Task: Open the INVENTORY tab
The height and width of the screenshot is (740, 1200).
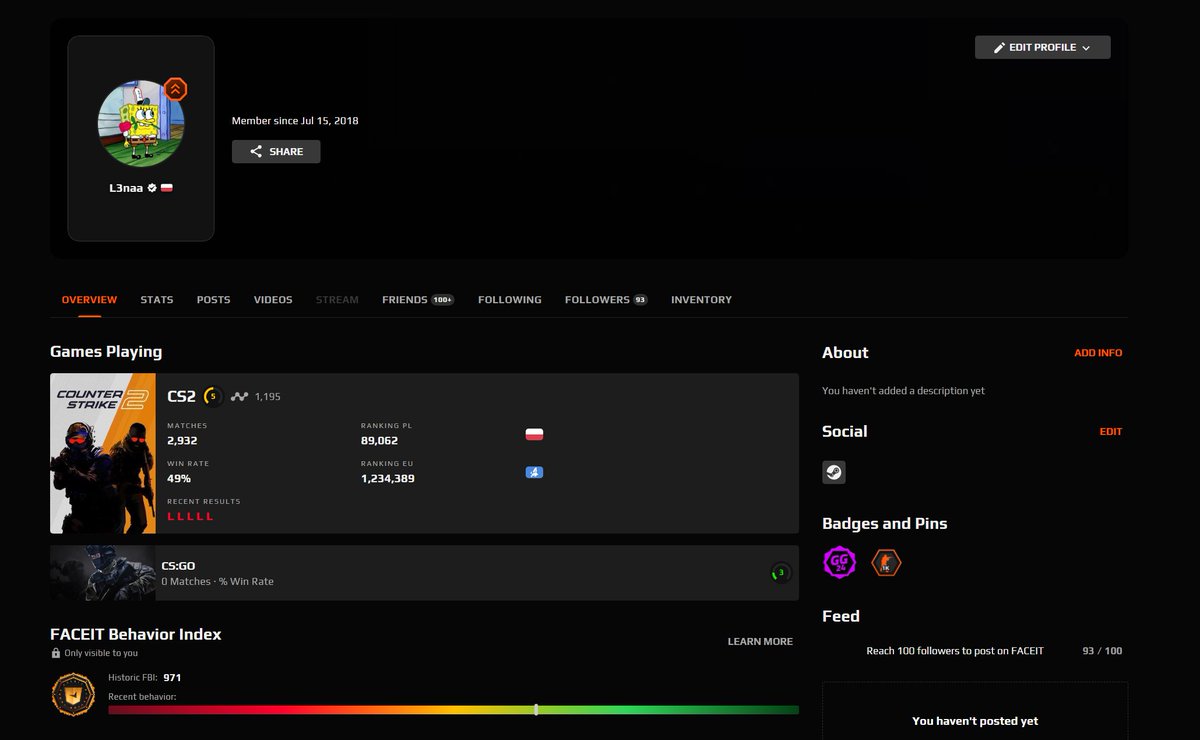Action: point(701,300)
